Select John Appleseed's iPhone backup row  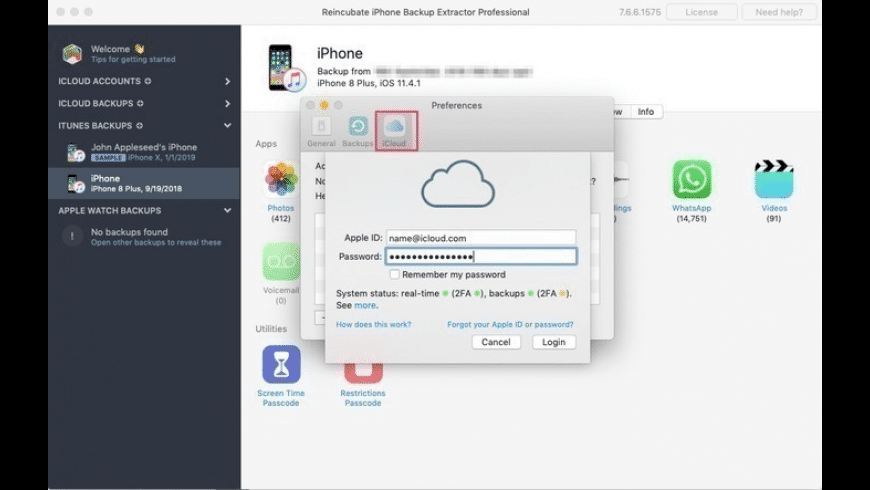[x=144, y=152]
